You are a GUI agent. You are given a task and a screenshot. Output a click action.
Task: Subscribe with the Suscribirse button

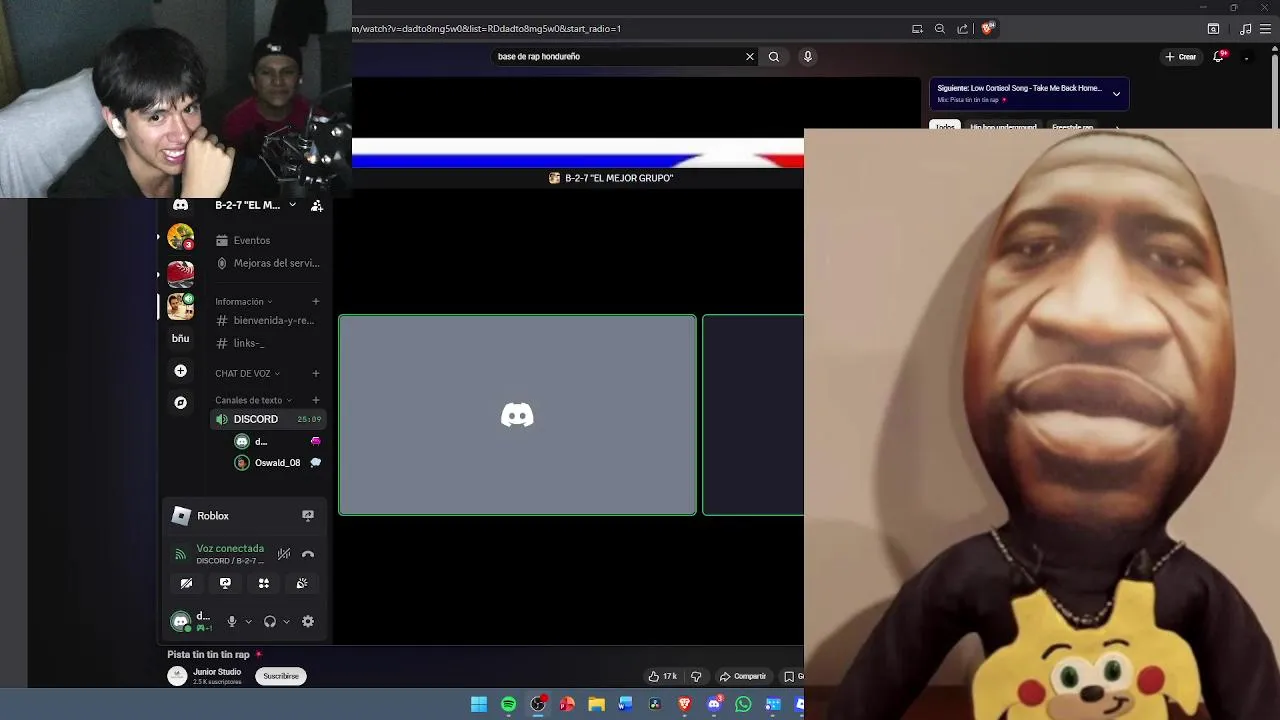[281, 676]
